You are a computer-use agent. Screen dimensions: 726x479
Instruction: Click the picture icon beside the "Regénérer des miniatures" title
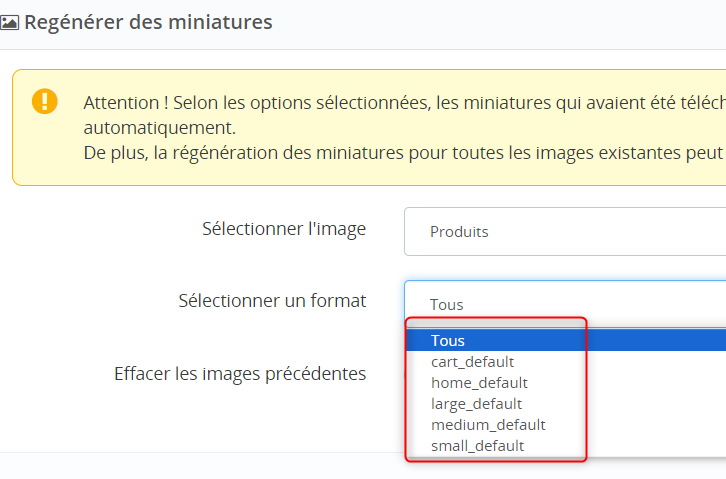(9, 22)
